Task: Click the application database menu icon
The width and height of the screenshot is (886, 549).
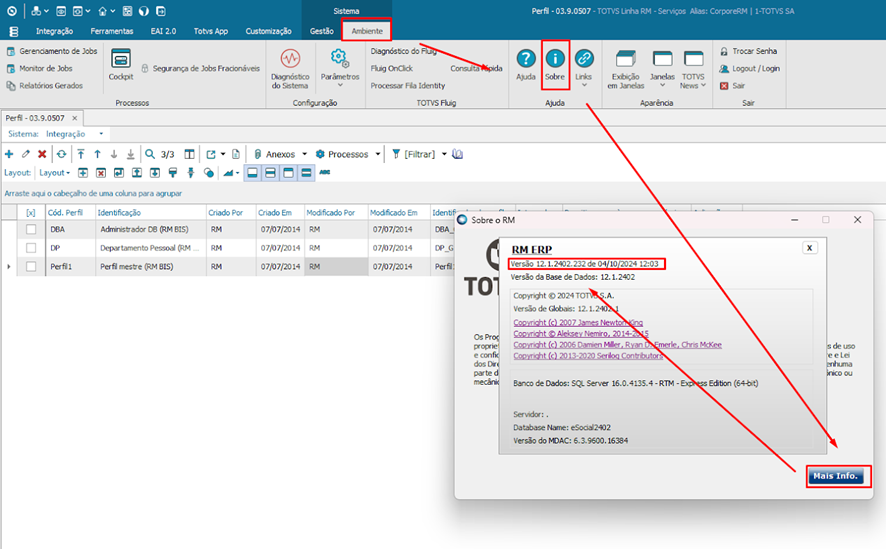Action: coord(14,32)
